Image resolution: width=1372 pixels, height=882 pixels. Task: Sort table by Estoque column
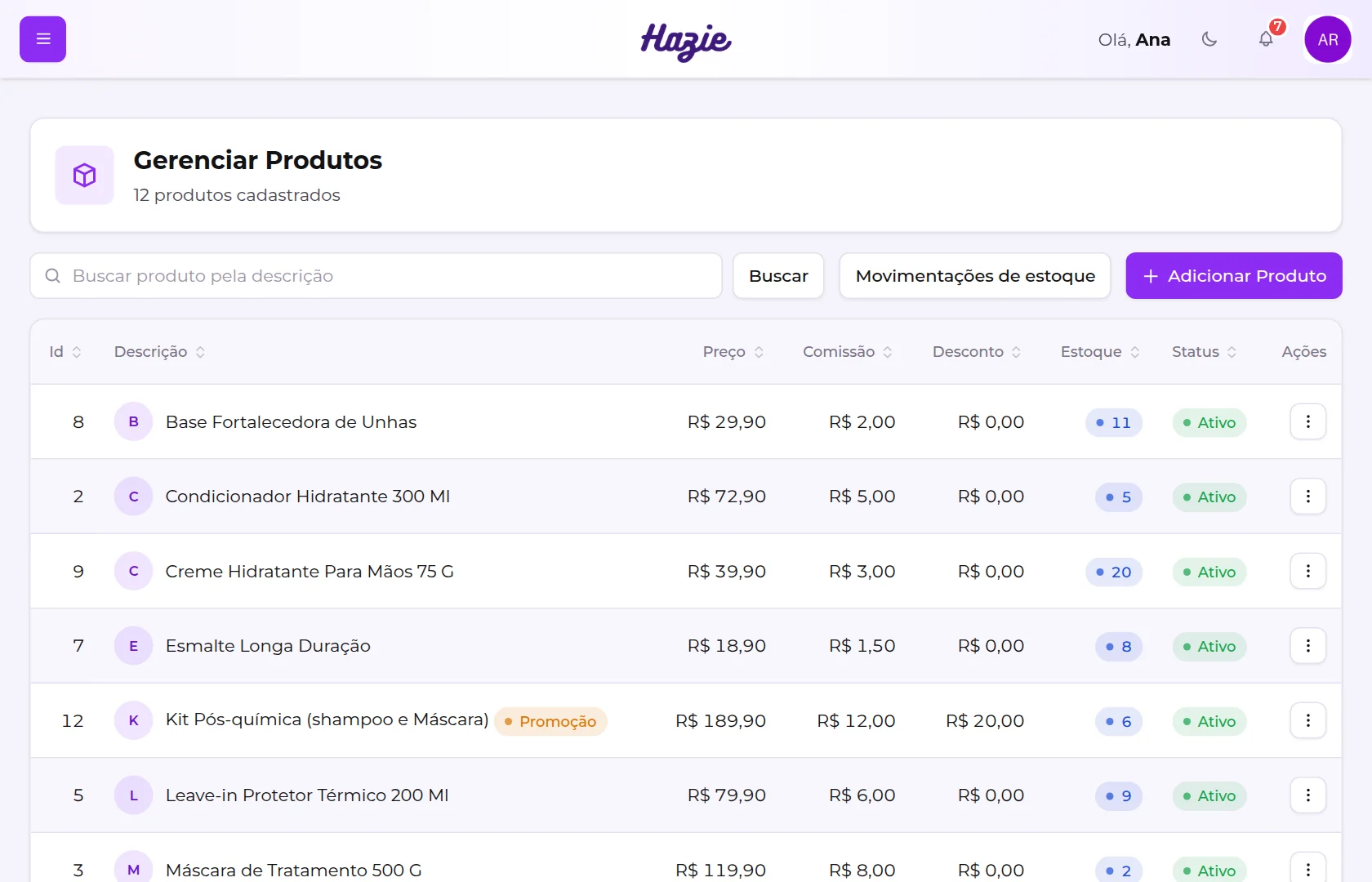tap(1100, 352)
